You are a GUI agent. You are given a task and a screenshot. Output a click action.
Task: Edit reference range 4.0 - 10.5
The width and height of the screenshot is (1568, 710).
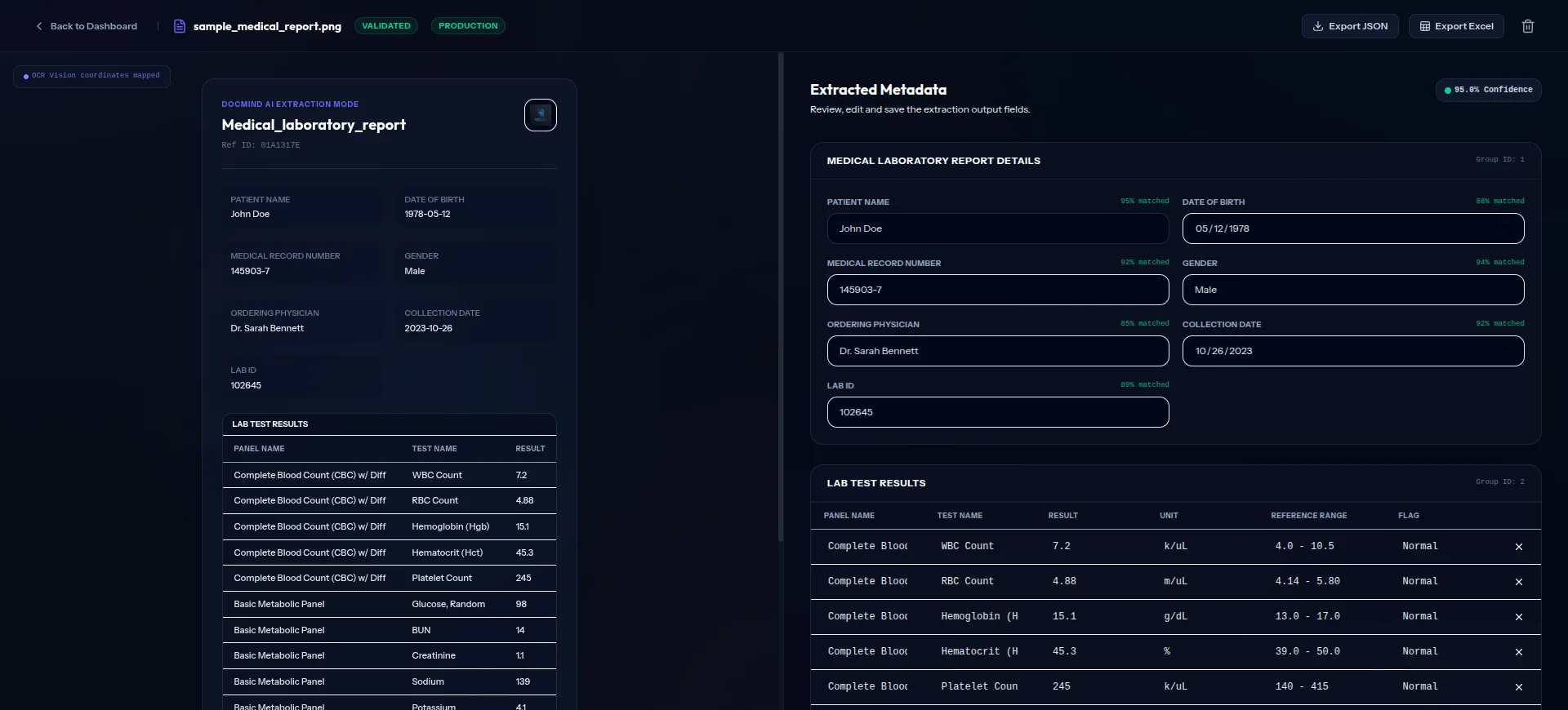click(1320, 546)
